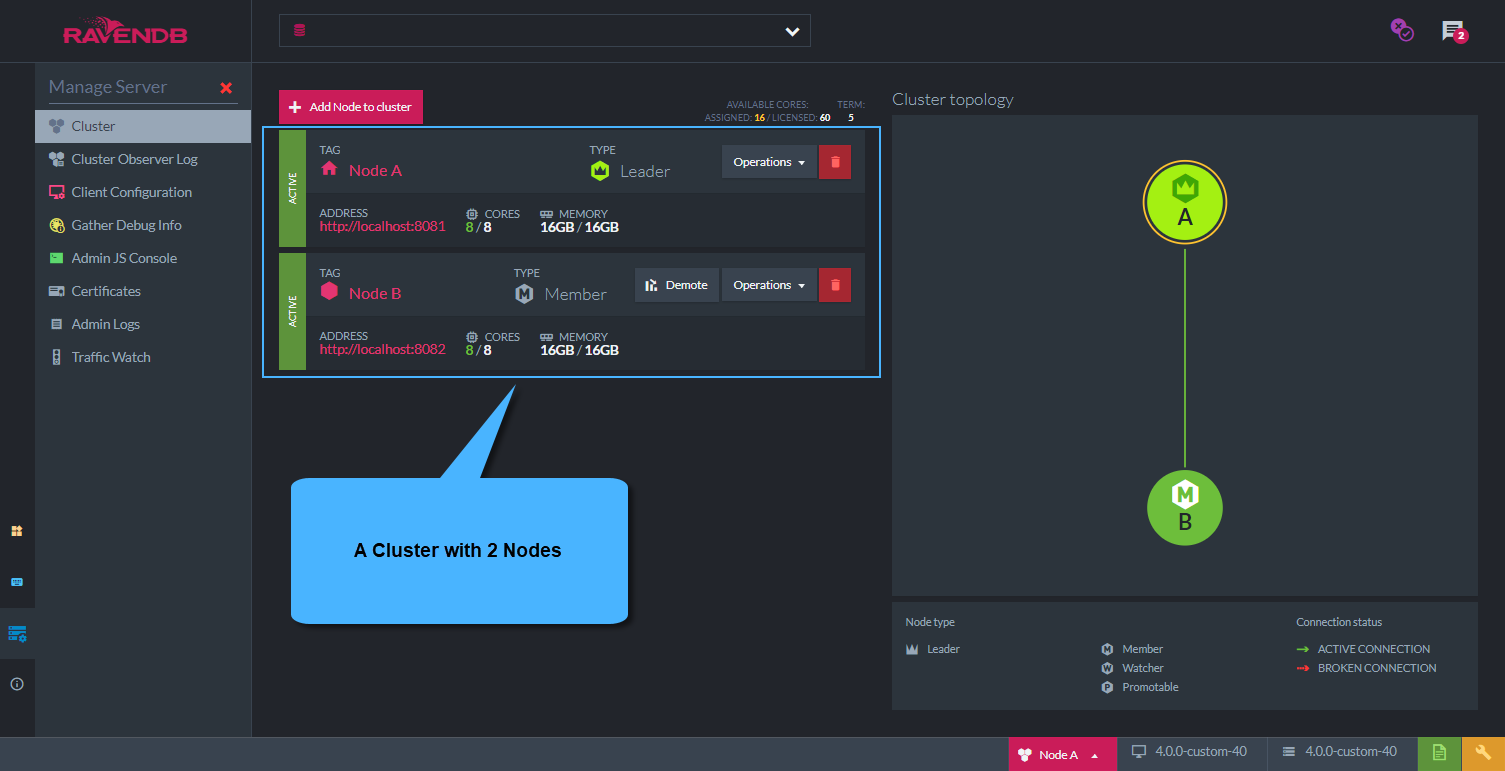Open the database selector dropdown
The height and width of the screenshot is (771, 1505).
544,31
